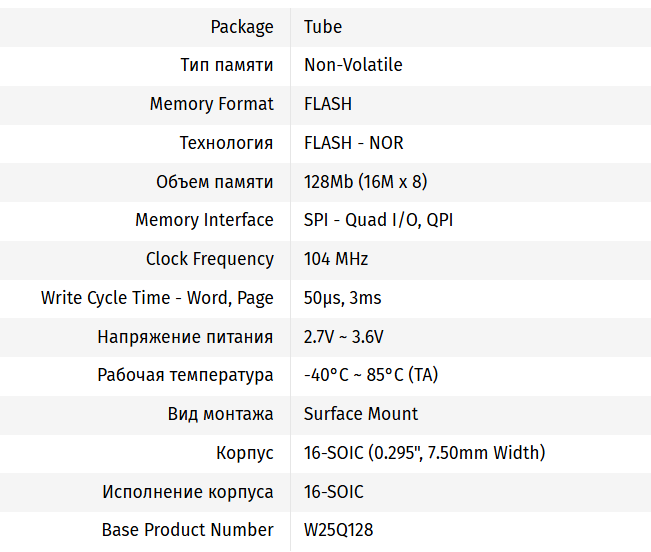Select the 'W25Q128' product number value
Viewport: 651px width, 552px height.
[x=338, y=530]
